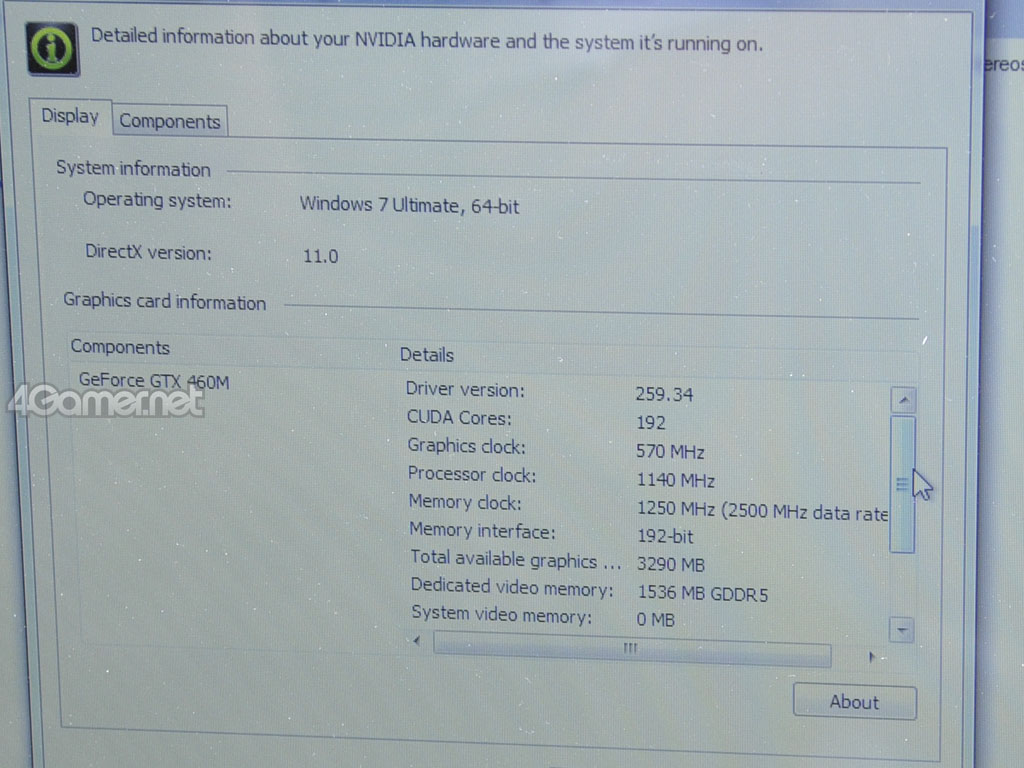This screenshot has height=768, width=1024.
Task: Open the Components tab
Action: coord(170,121)
